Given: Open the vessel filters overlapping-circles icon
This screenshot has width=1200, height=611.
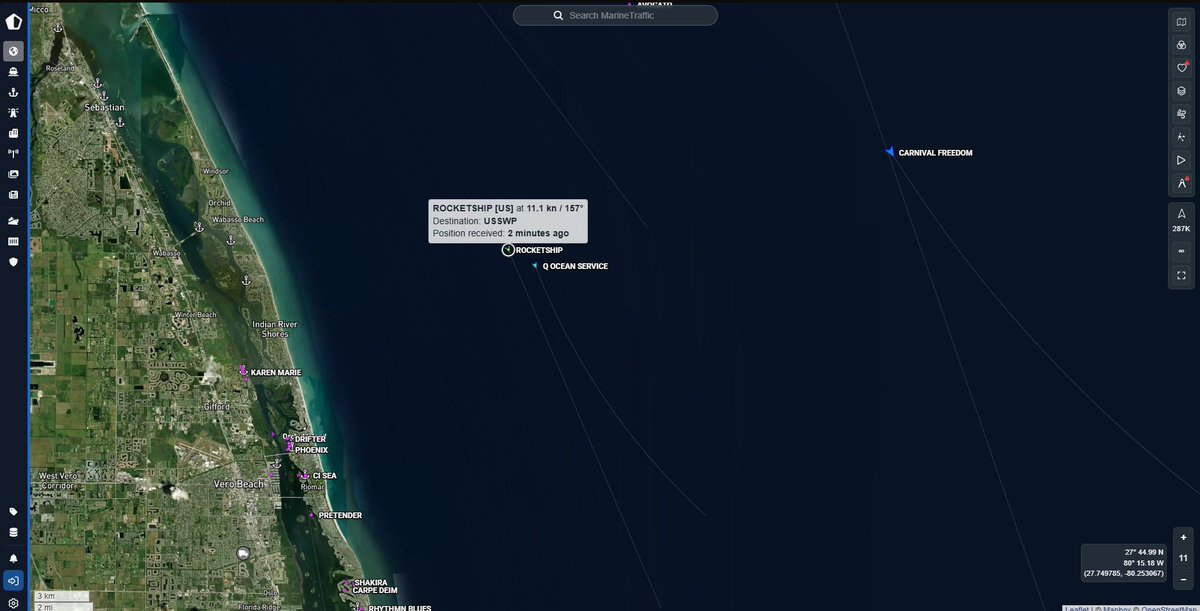Looking at the screenshot, I should pyautogui.click(x=1181, y=45).
